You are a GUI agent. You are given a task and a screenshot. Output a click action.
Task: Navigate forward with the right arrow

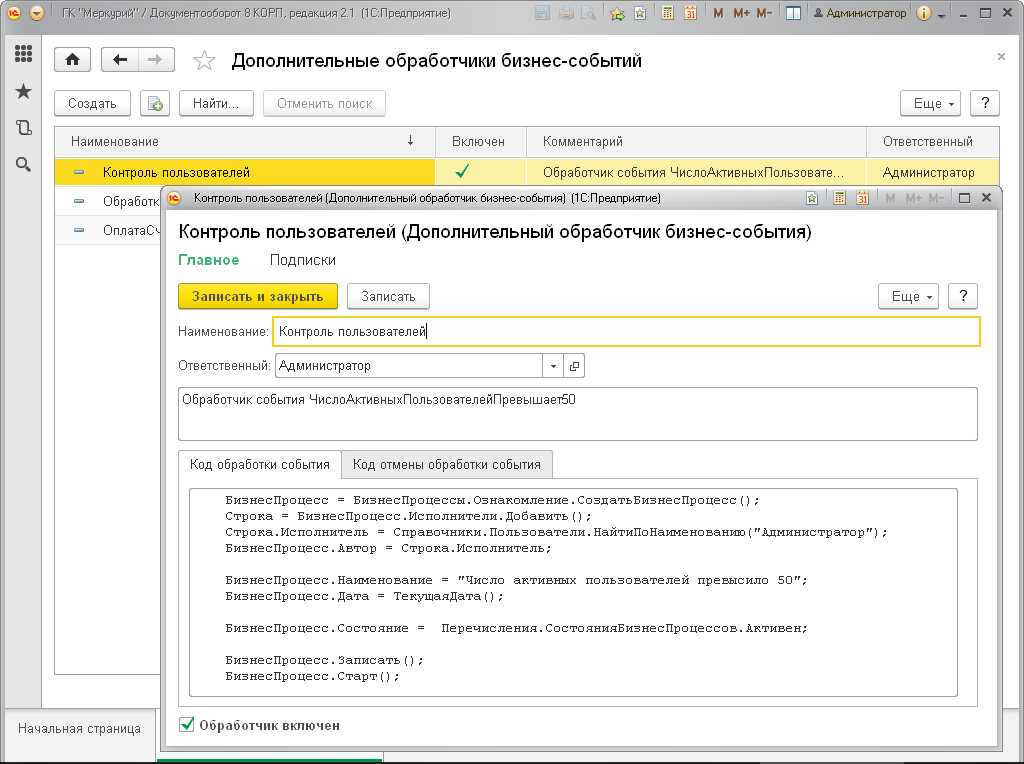[155, 60]
